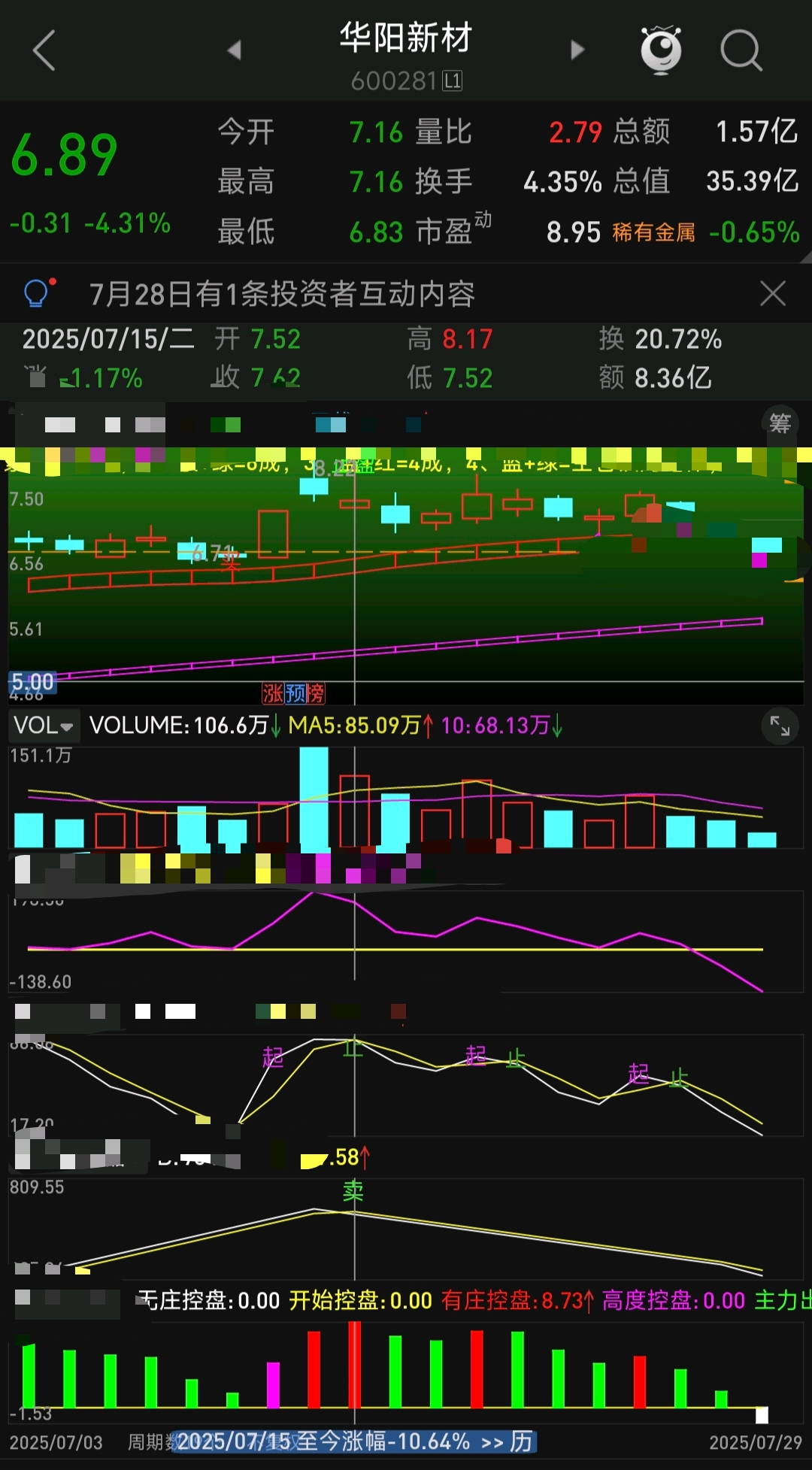Tap the first 起 signal marker

(x=273, y=1057)
